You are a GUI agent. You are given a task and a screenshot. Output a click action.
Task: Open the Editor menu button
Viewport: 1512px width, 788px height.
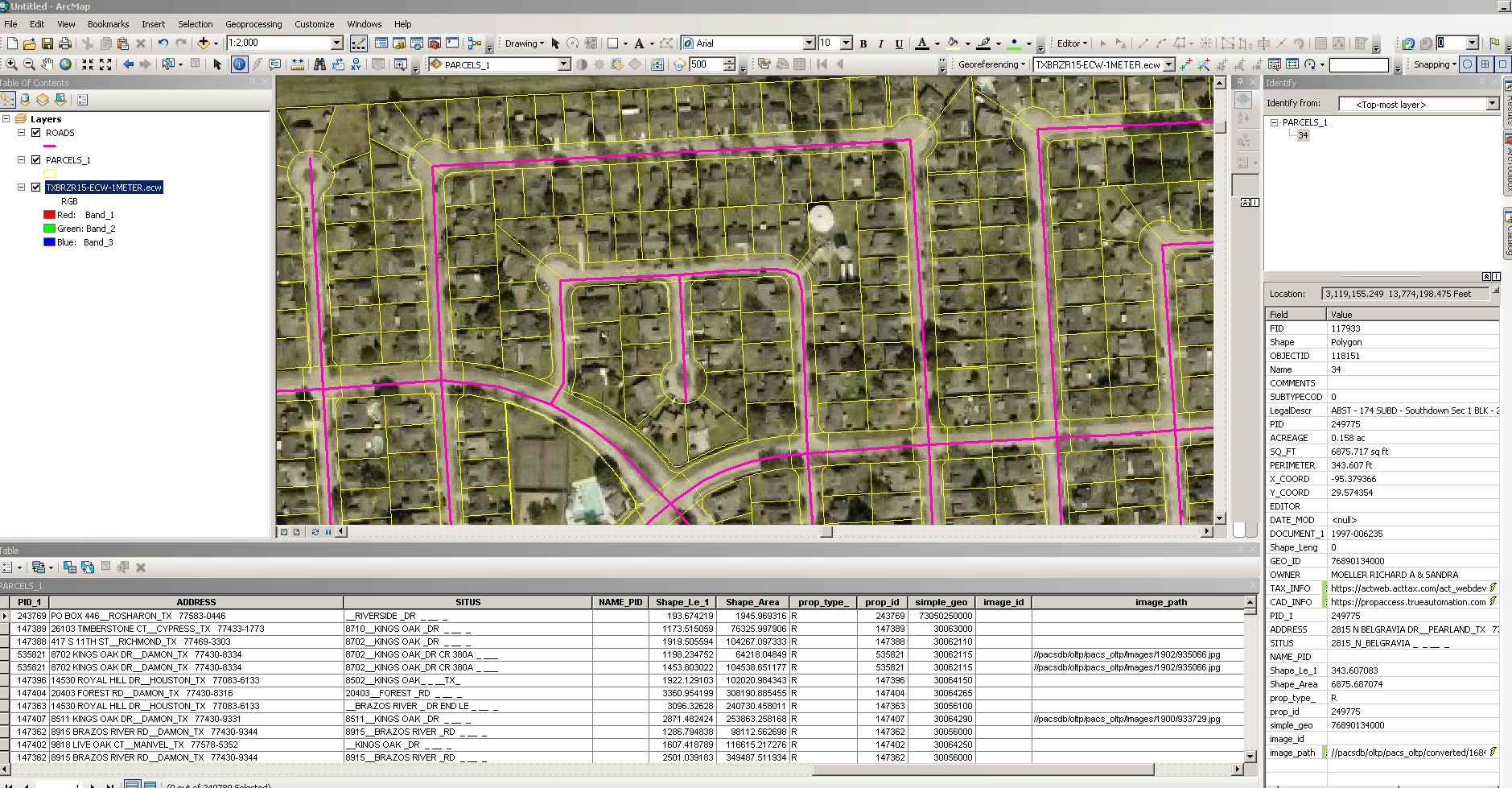click(x=1072, y=43)
